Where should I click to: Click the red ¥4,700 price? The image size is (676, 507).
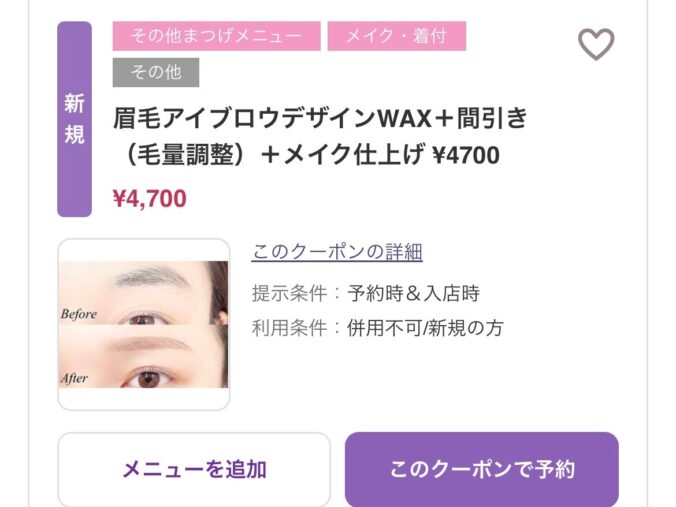150,199
